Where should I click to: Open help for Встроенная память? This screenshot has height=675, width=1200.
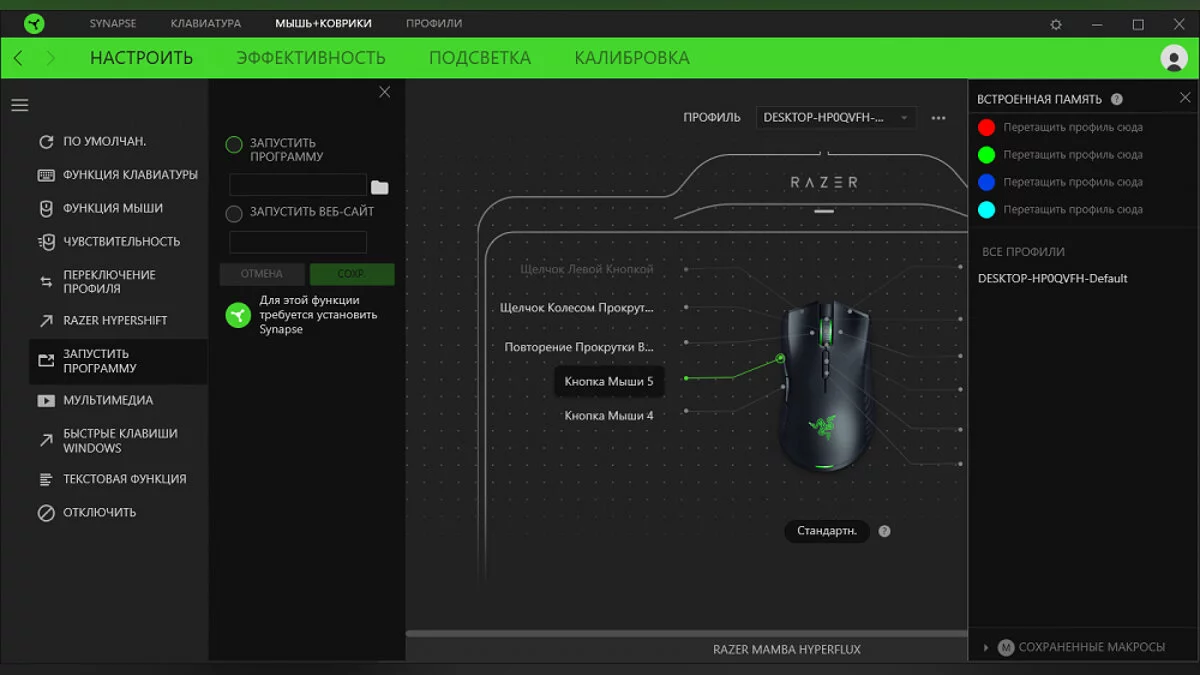click(x=1117, y=99)
